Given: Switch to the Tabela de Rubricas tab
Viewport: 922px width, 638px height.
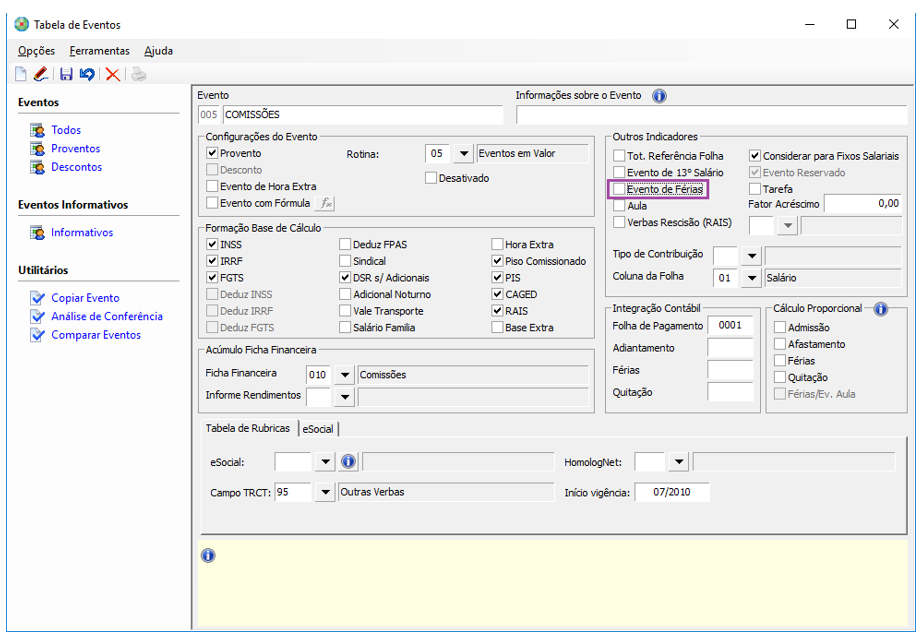Looking at the screenshot, I should coord(248,429).
